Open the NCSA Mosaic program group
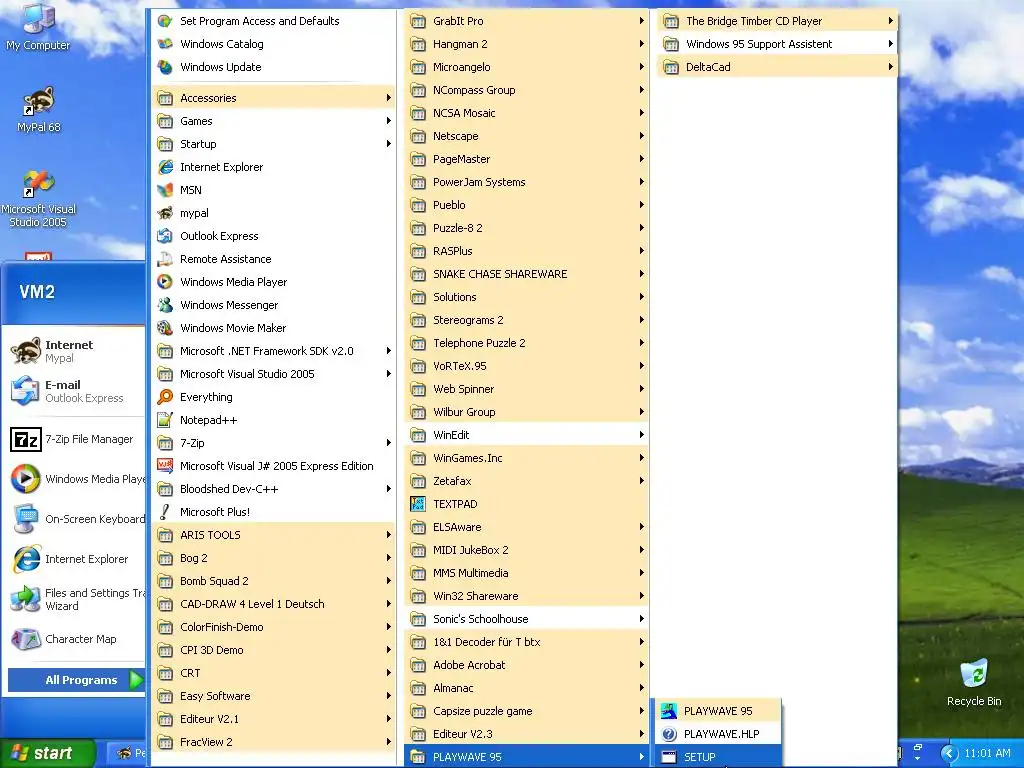The image size is (1024, 768). [x=526, y=113]
